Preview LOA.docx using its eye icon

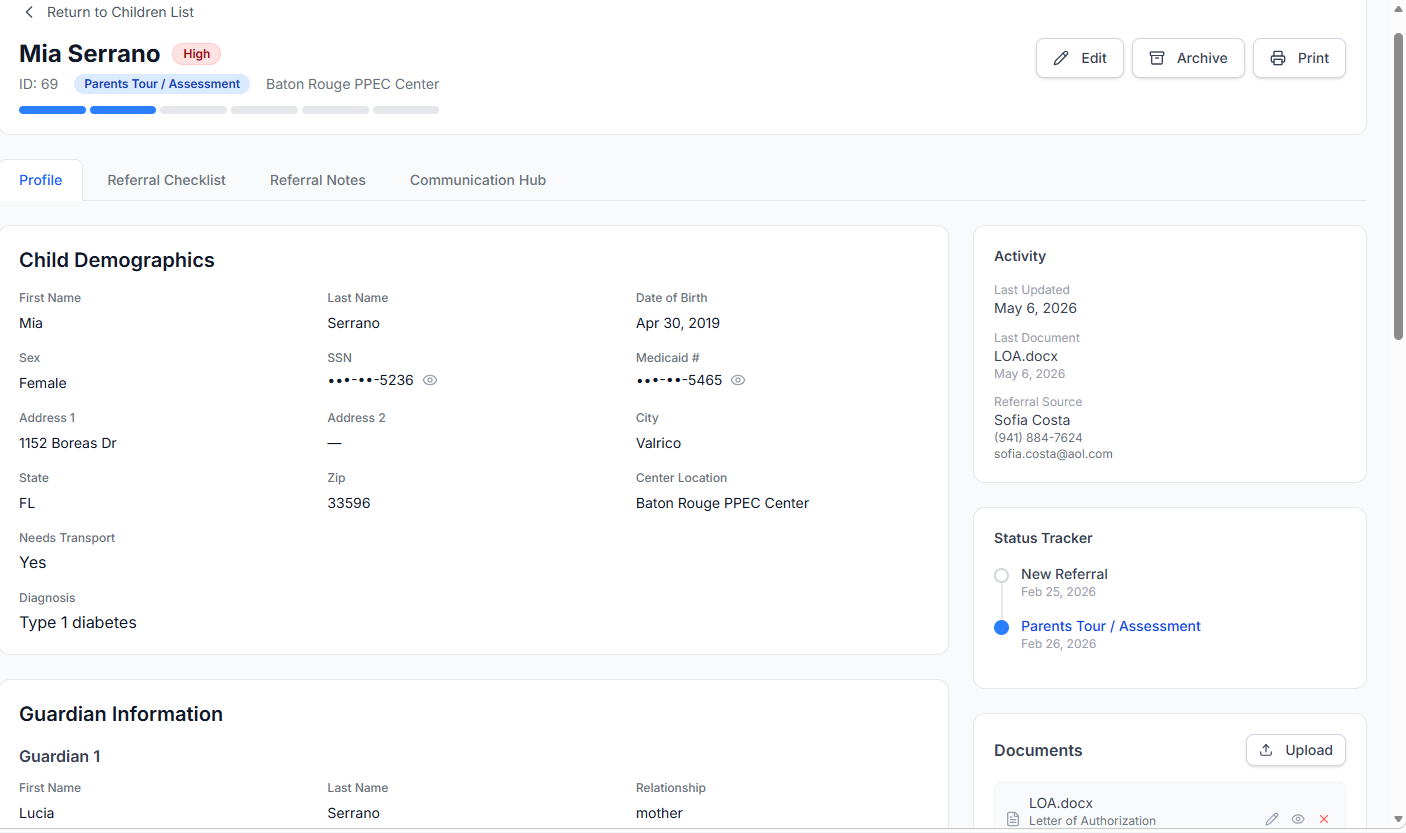point(1298,819)
